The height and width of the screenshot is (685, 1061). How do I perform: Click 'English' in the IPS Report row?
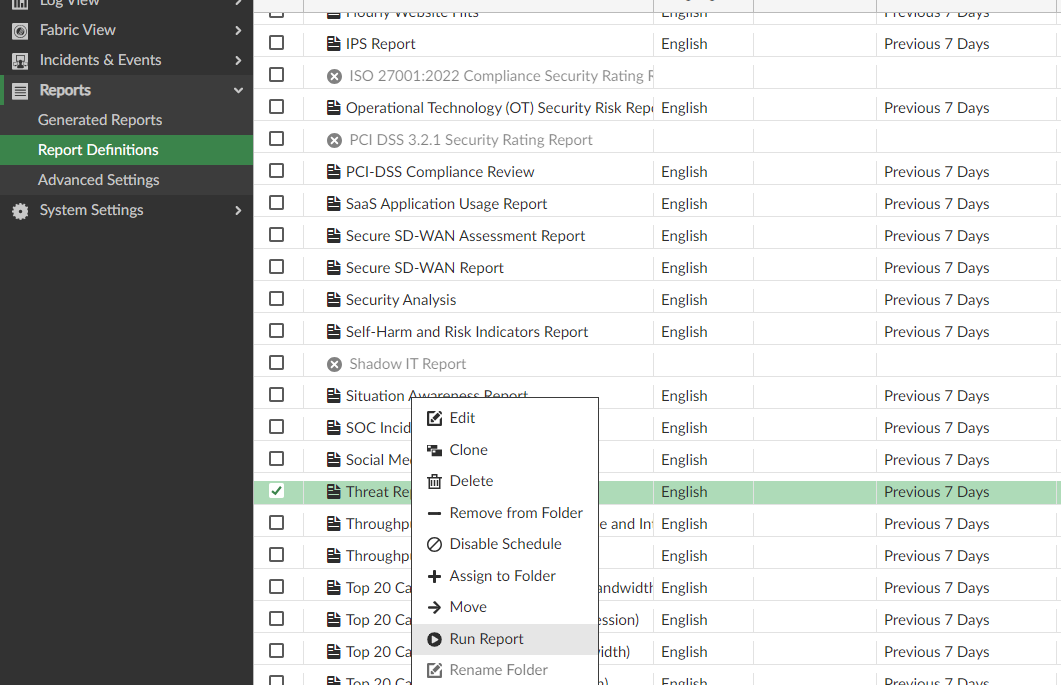tap(684, 44)
